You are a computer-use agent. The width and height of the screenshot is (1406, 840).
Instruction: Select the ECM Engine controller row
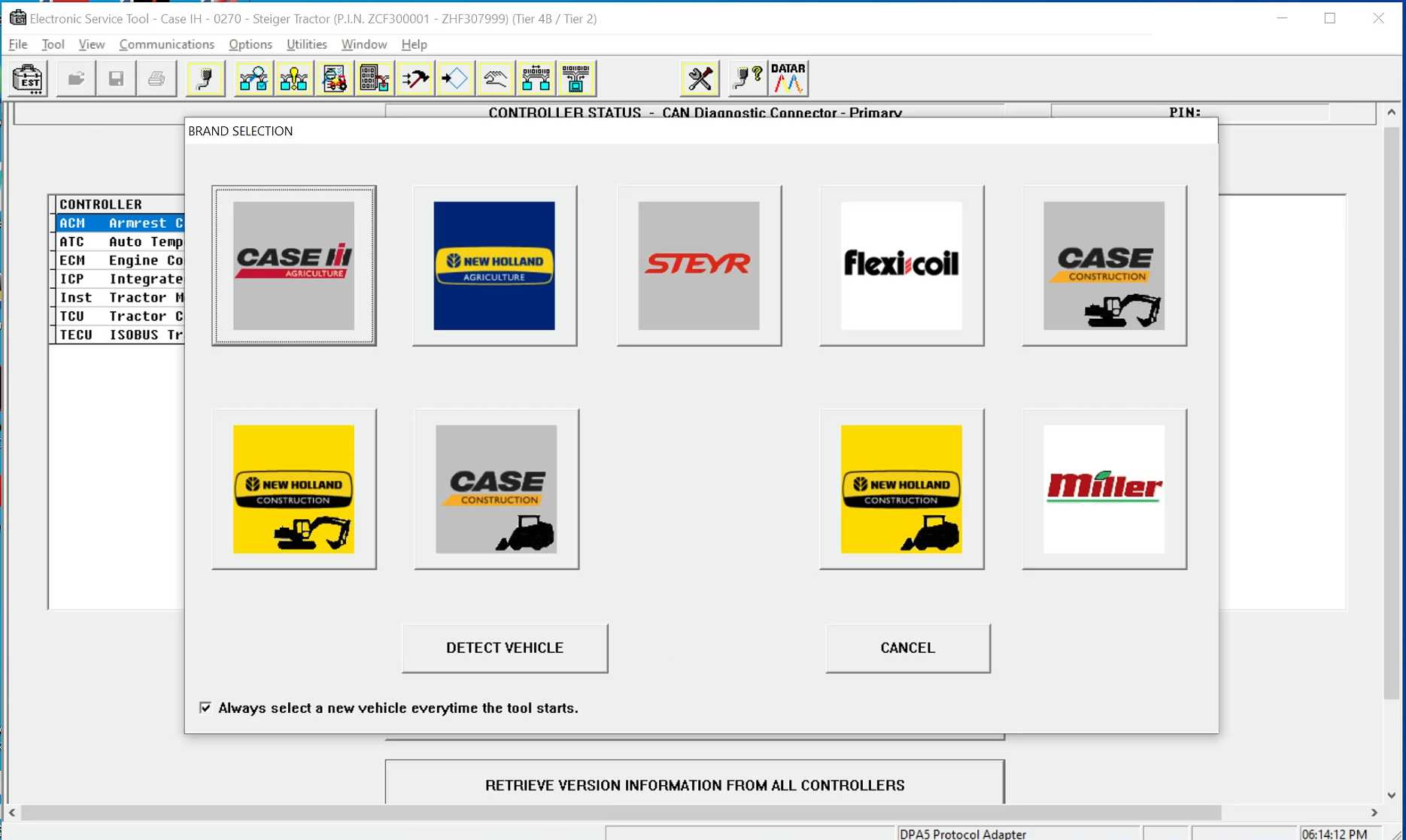pos(120,260)
